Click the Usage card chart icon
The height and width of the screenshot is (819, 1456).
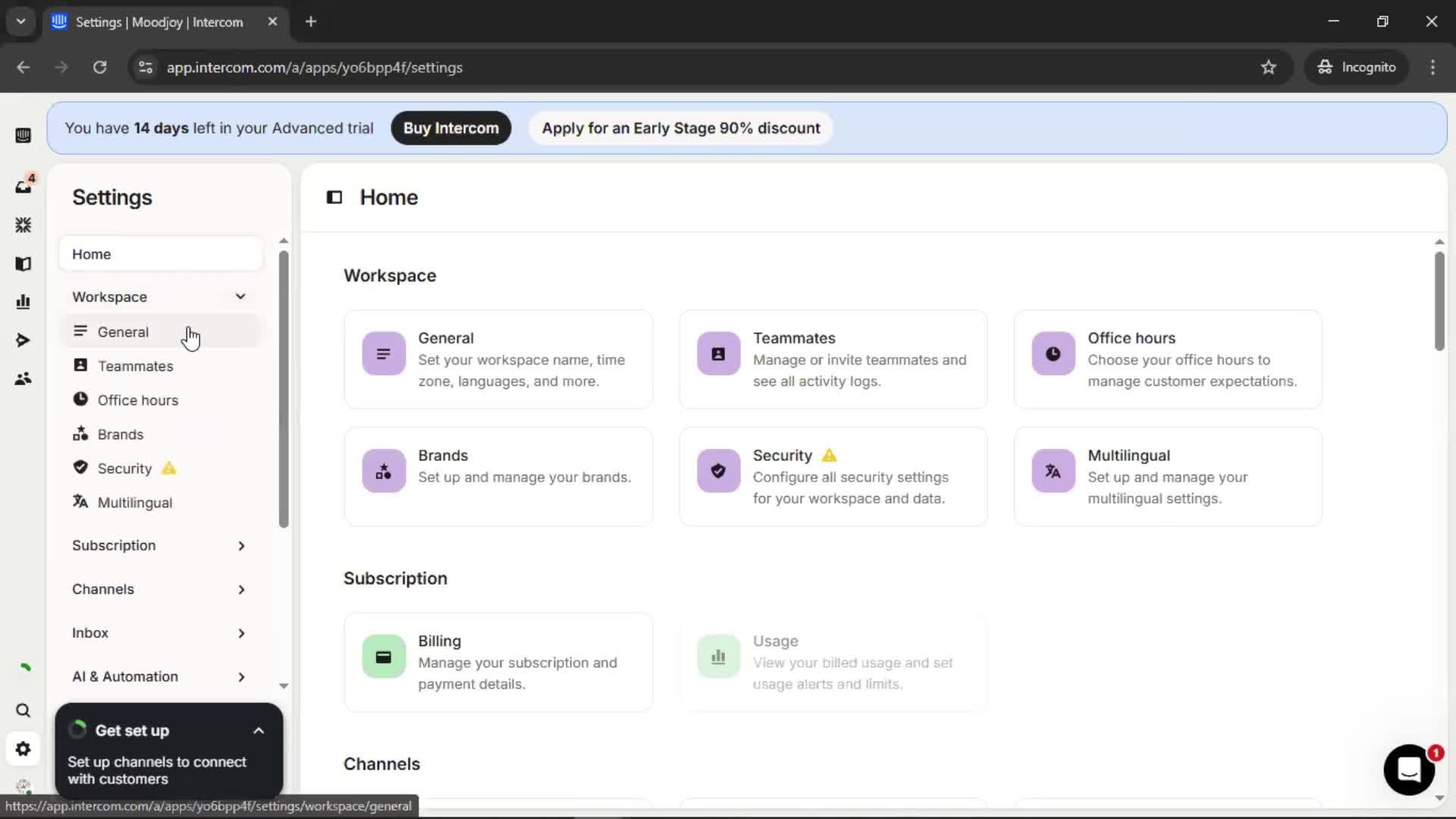point(718,657)
